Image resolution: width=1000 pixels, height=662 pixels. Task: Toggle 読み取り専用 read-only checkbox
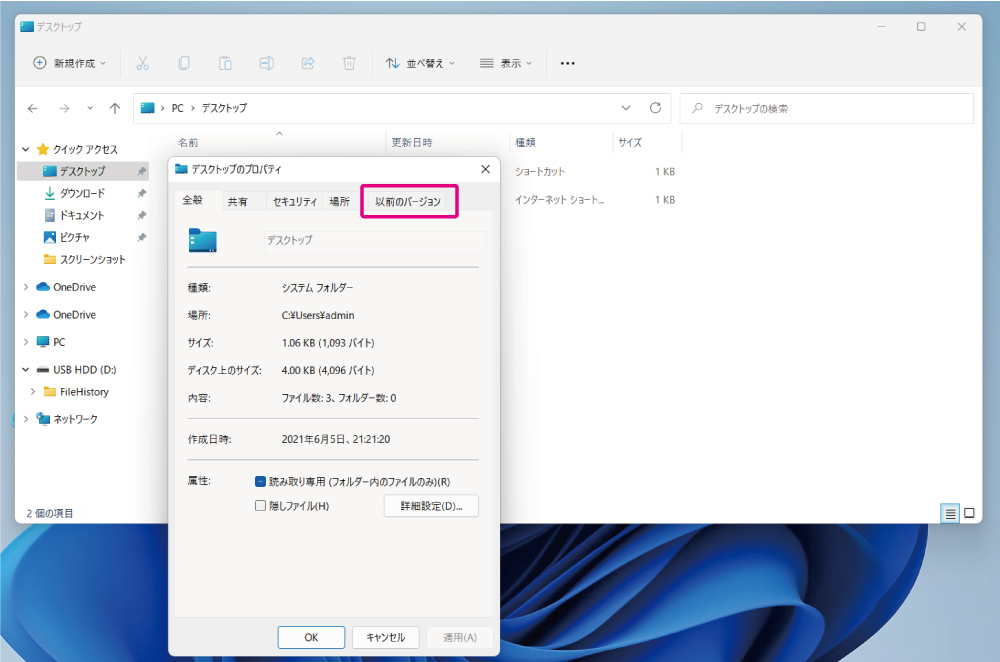(x=261, y=481)
